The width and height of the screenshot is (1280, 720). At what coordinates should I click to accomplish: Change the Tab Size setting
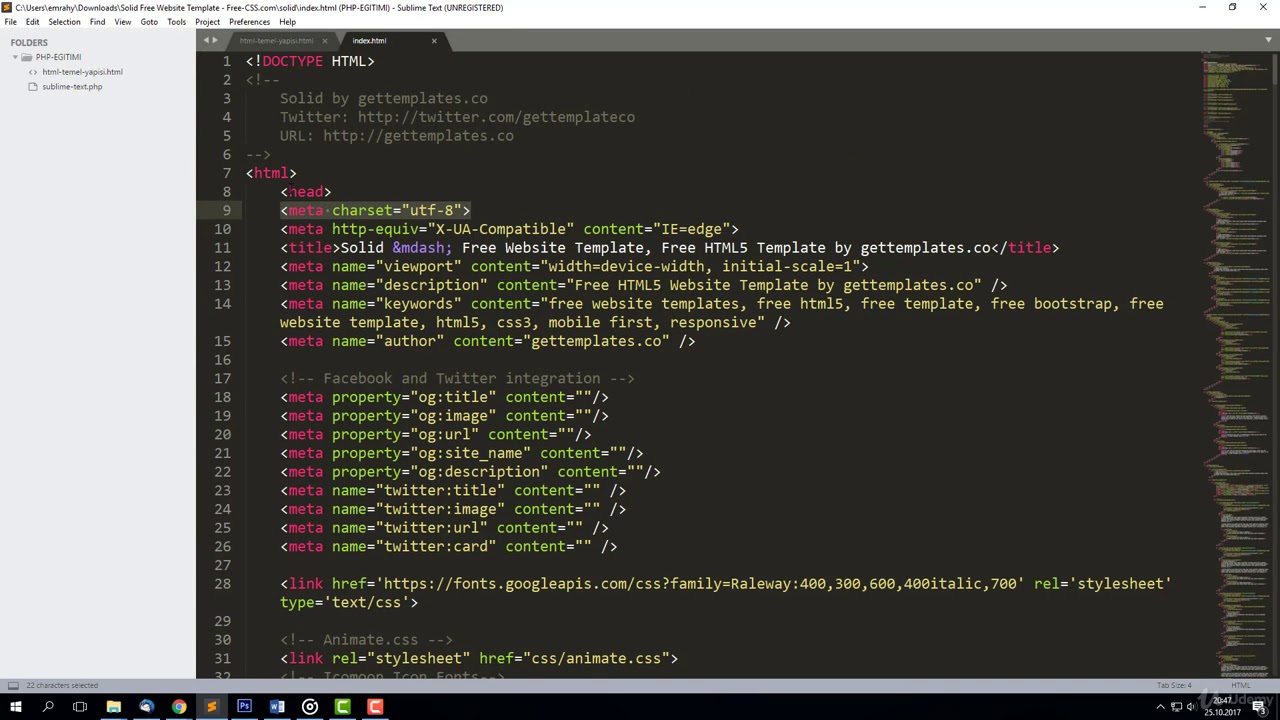point(1174,685)
